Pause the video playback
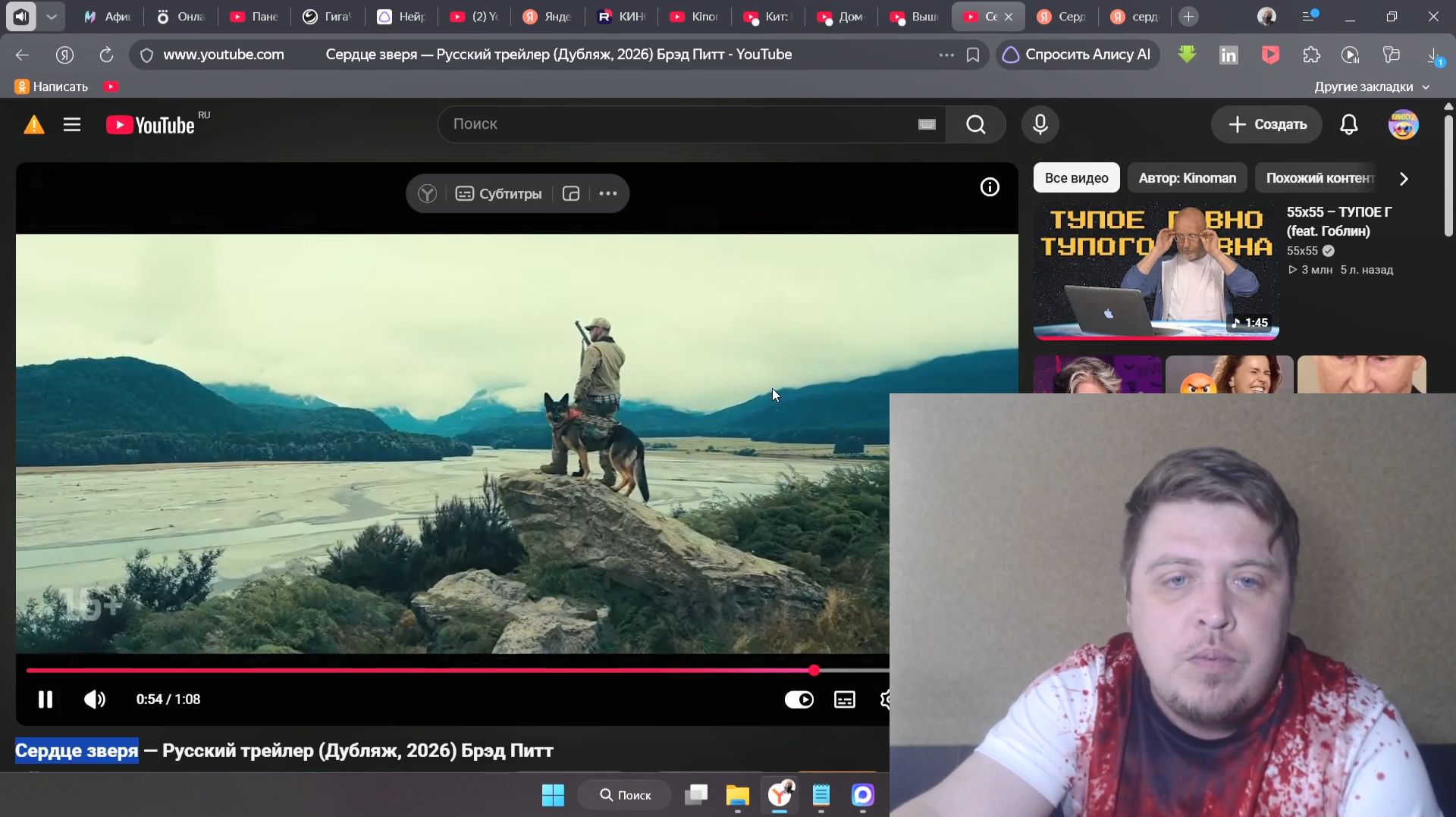 [45, 700]
